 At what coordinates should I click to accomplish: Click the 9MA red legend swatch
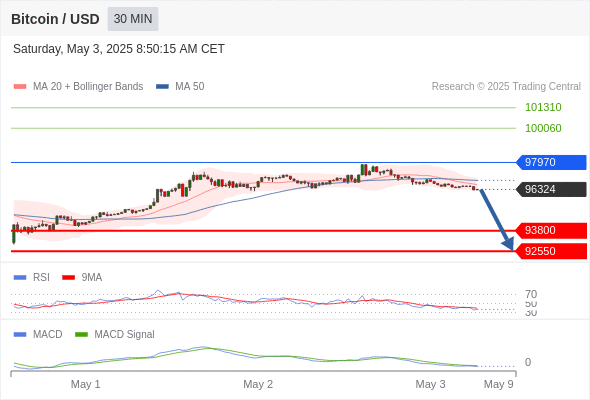(x=68, y=278)
